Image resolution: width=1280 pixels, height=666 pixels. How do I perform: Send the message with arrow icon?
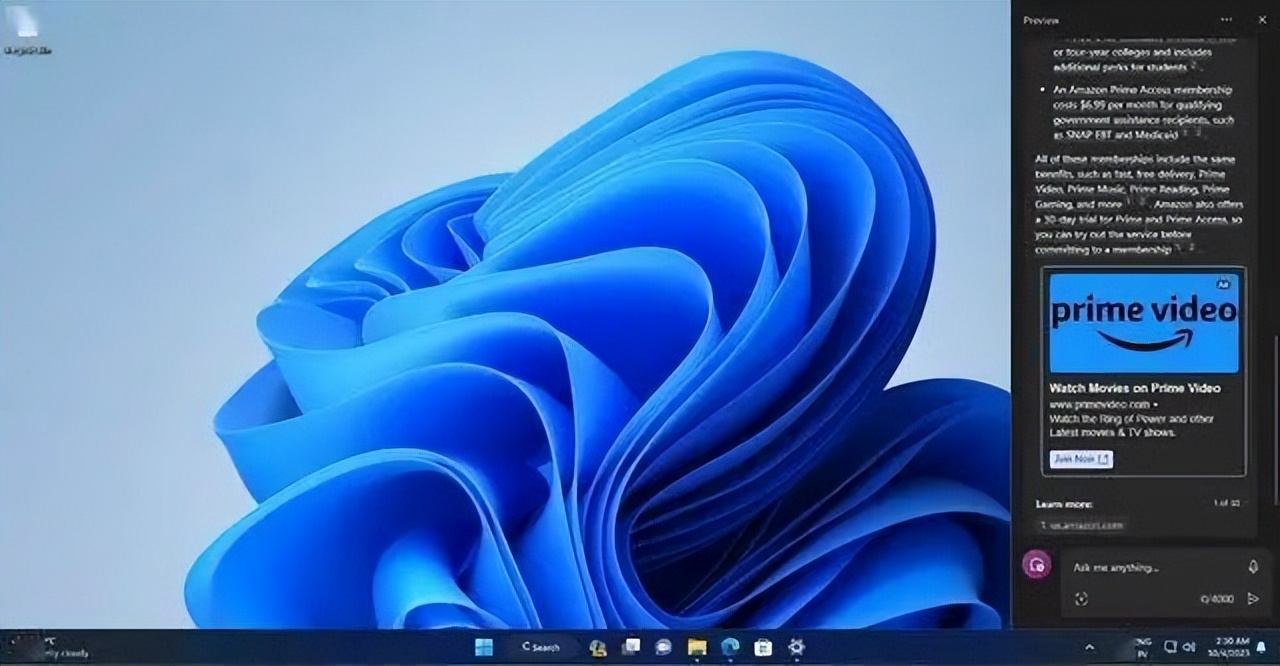[x=1253, y=599]
